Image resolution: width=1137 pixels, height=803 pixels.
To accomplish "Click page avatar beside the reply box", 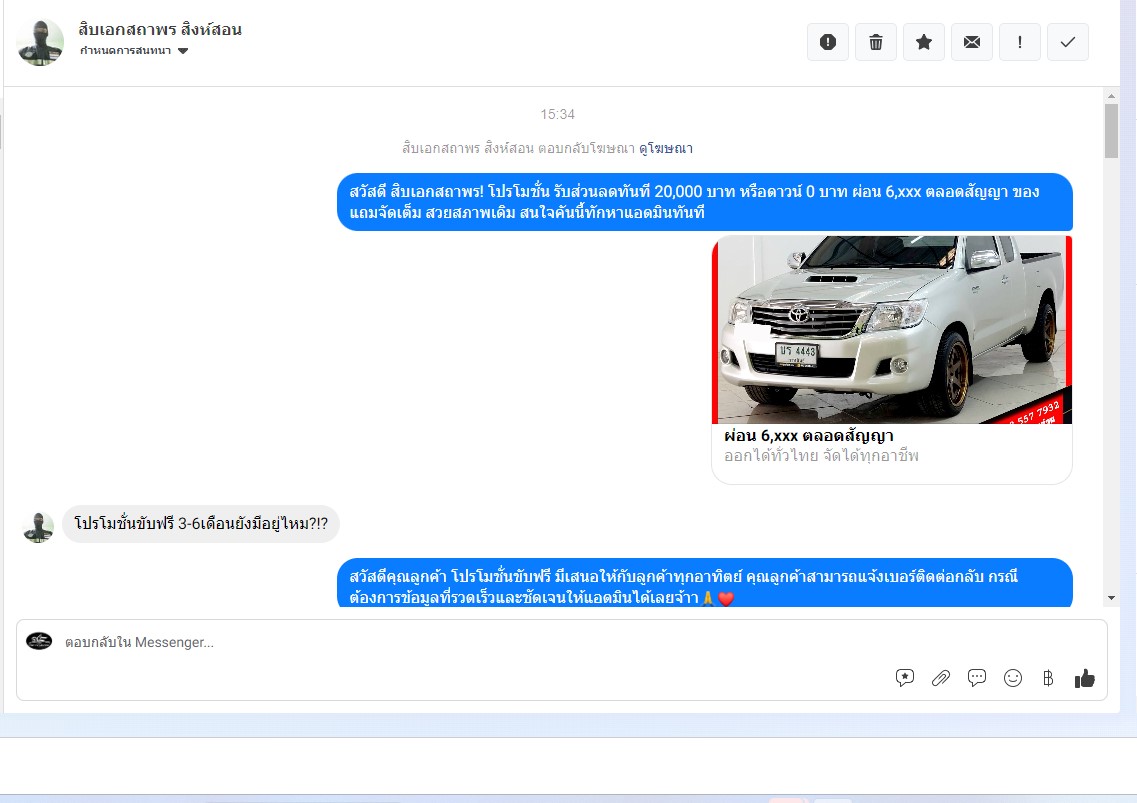I will pyautogui.click(x=39, y=641).
